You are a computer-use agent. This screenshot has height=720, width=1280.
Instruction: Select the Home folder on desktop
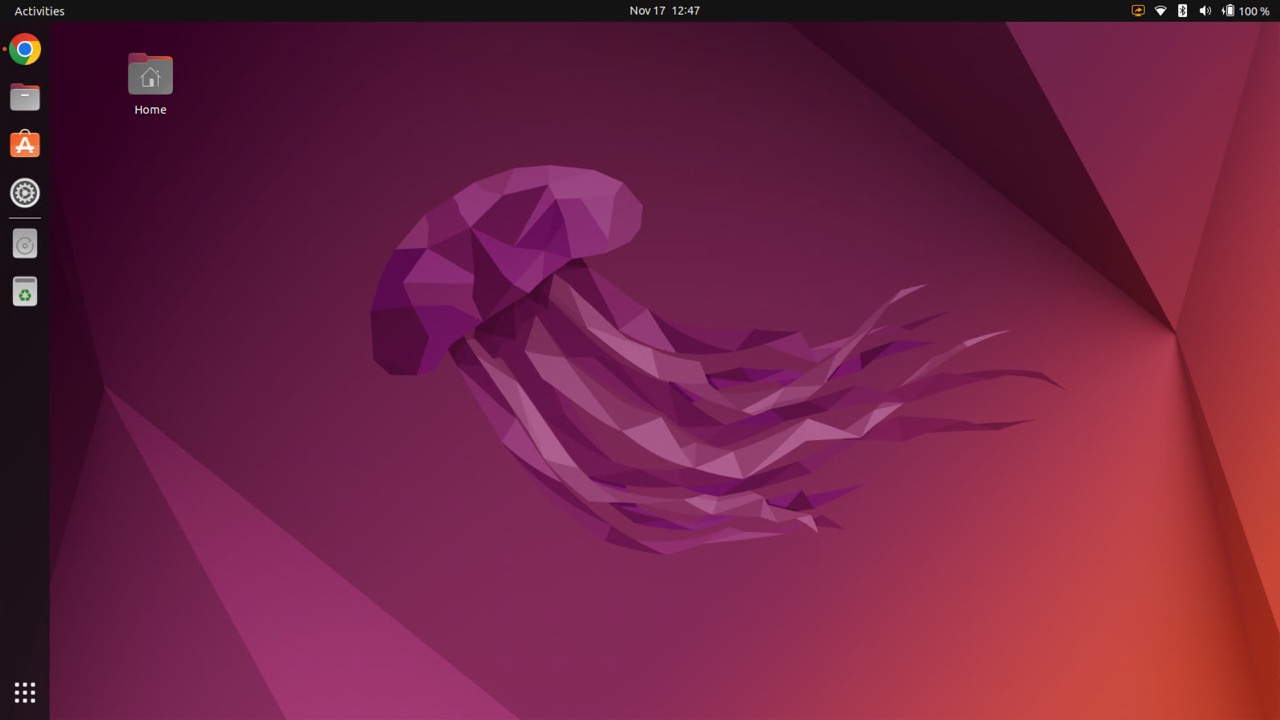(150, 75)
